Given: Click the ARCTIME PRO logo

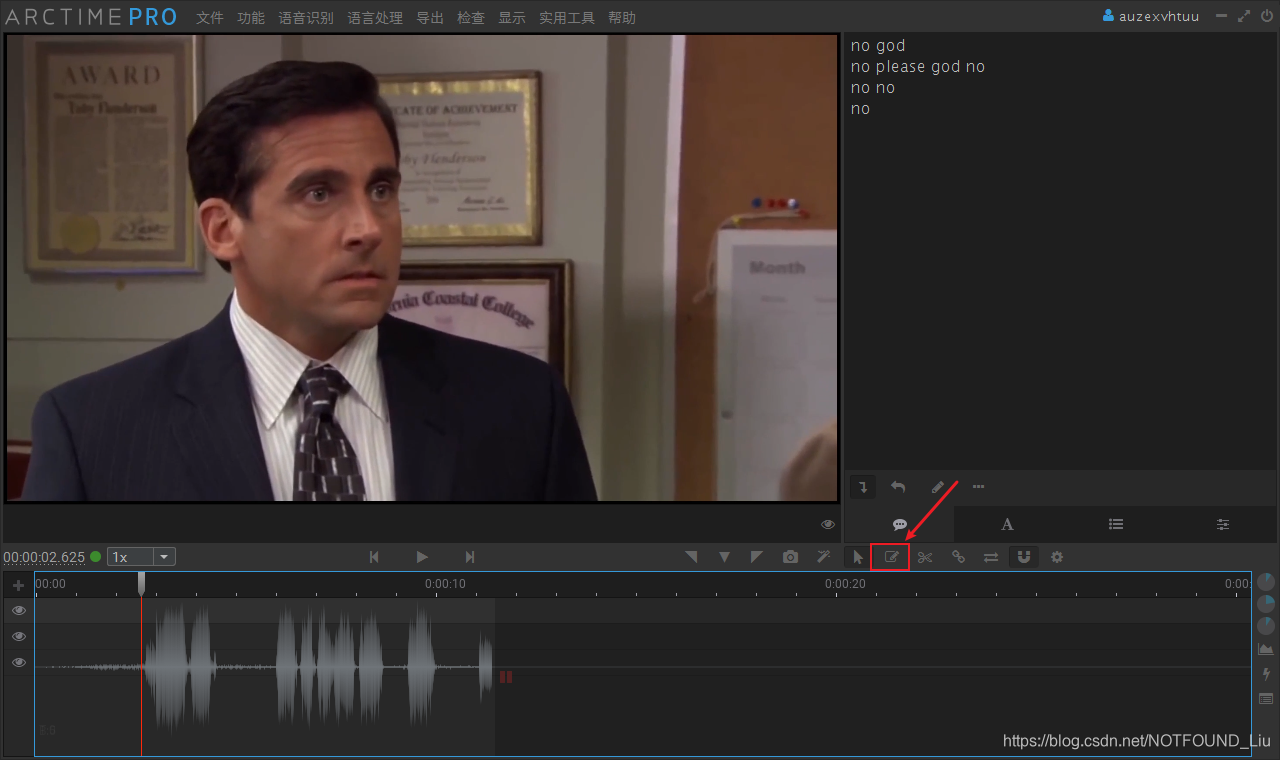Looking at the screenshot, I should [x=91, y=17].
